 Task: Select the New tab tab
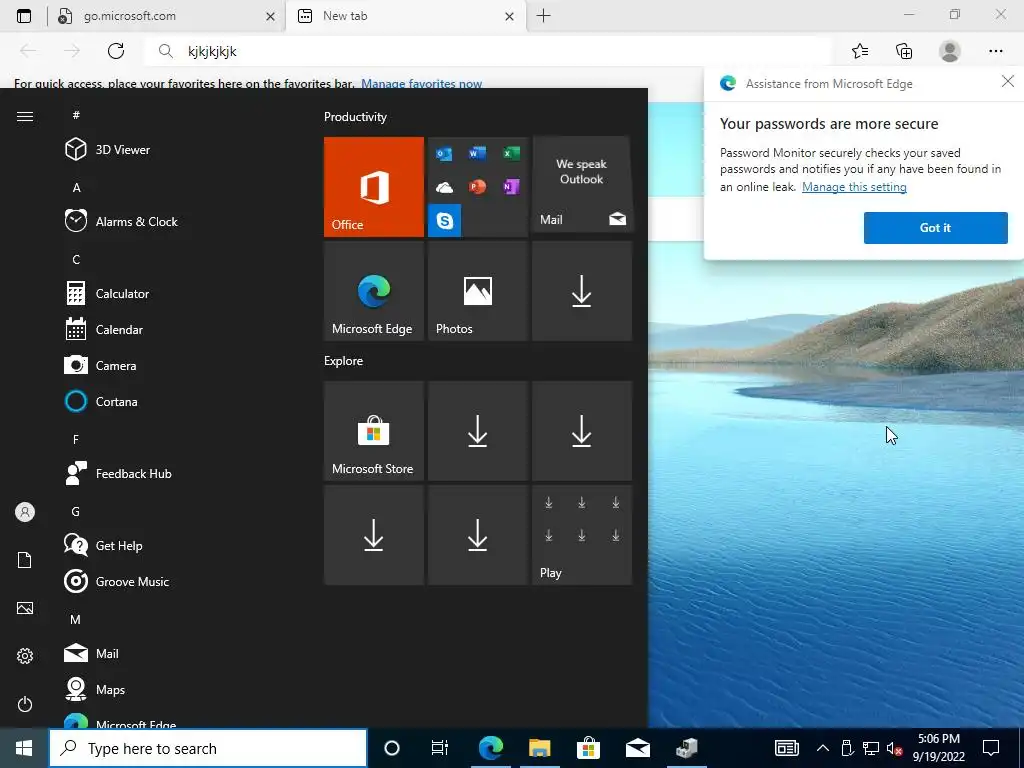[x=404, y=16]
